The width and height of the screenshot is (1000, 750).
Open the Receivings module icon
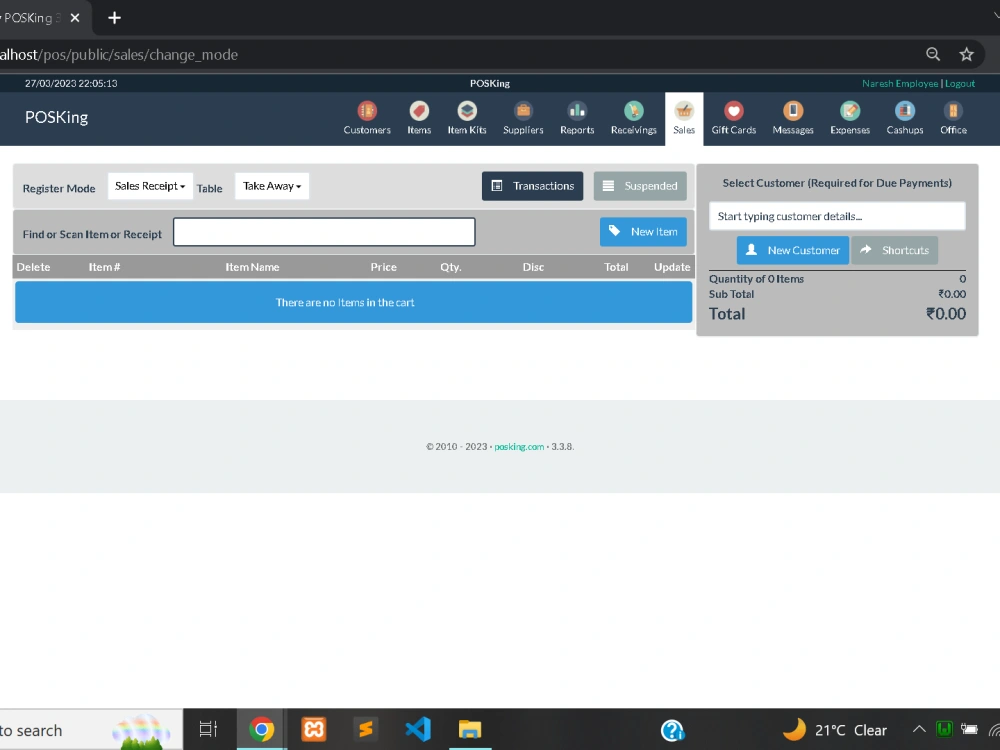[633, 111]
